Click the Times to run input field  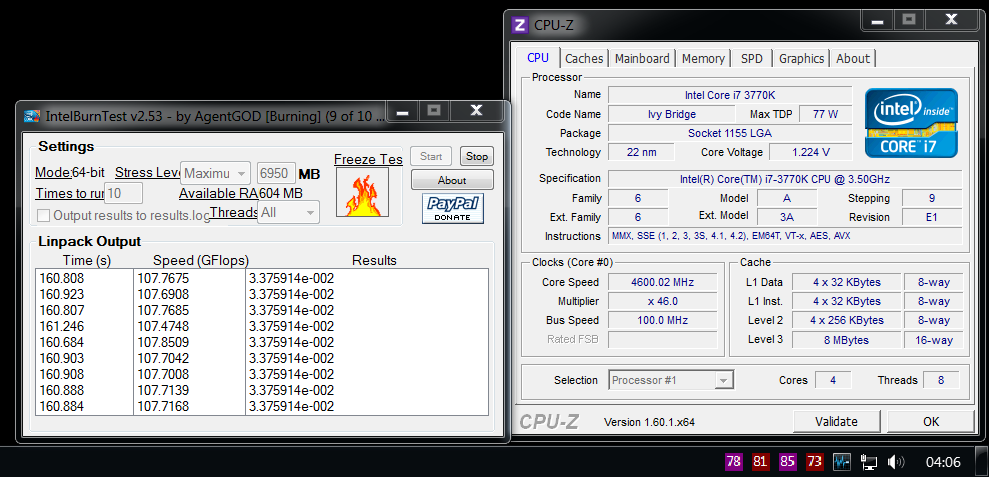pyautogui.click(x=123, y=193)
